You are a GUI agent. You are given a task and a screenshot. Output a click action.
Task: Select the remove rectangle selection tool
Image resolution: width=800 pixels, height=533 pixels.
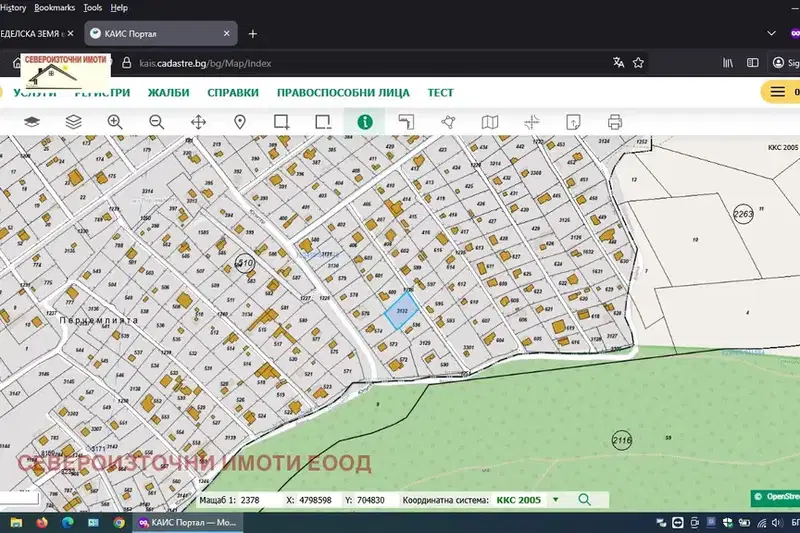[323, 122]
